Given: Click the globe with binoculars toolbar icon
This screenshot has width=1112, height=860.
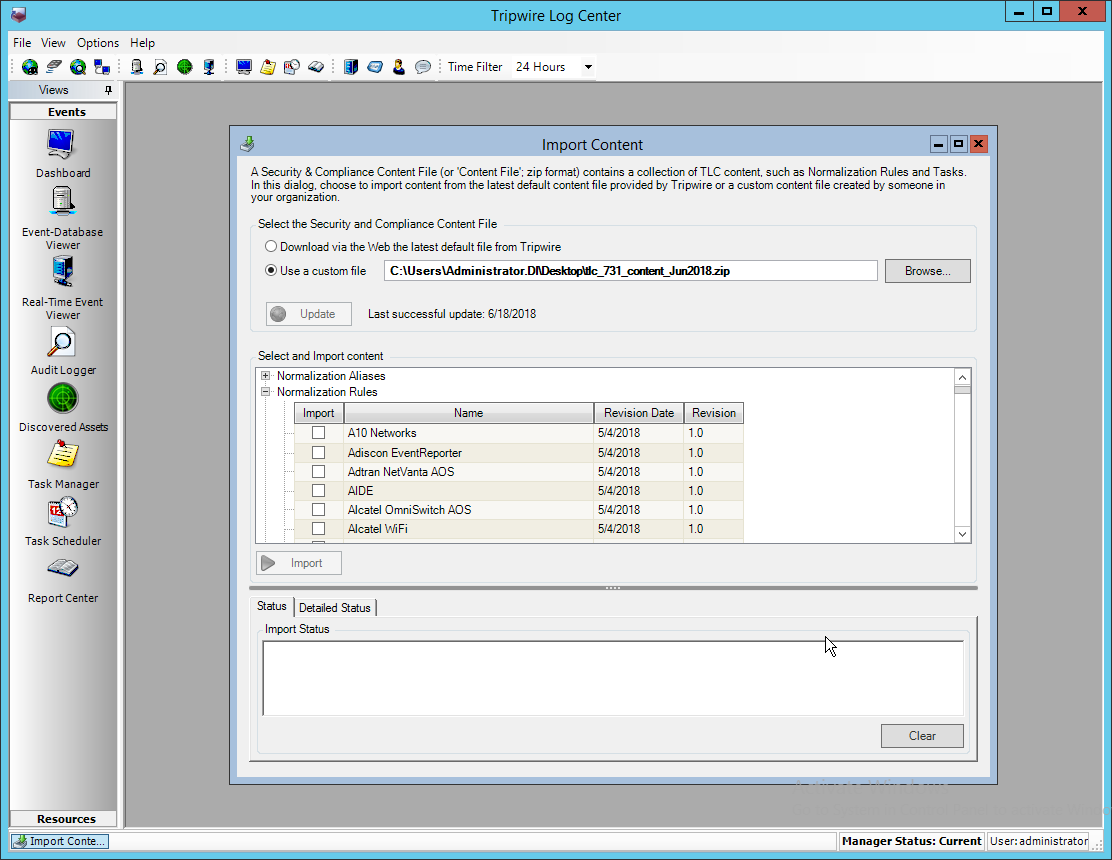Looking at the screenshot, I should tap(30, 67).
